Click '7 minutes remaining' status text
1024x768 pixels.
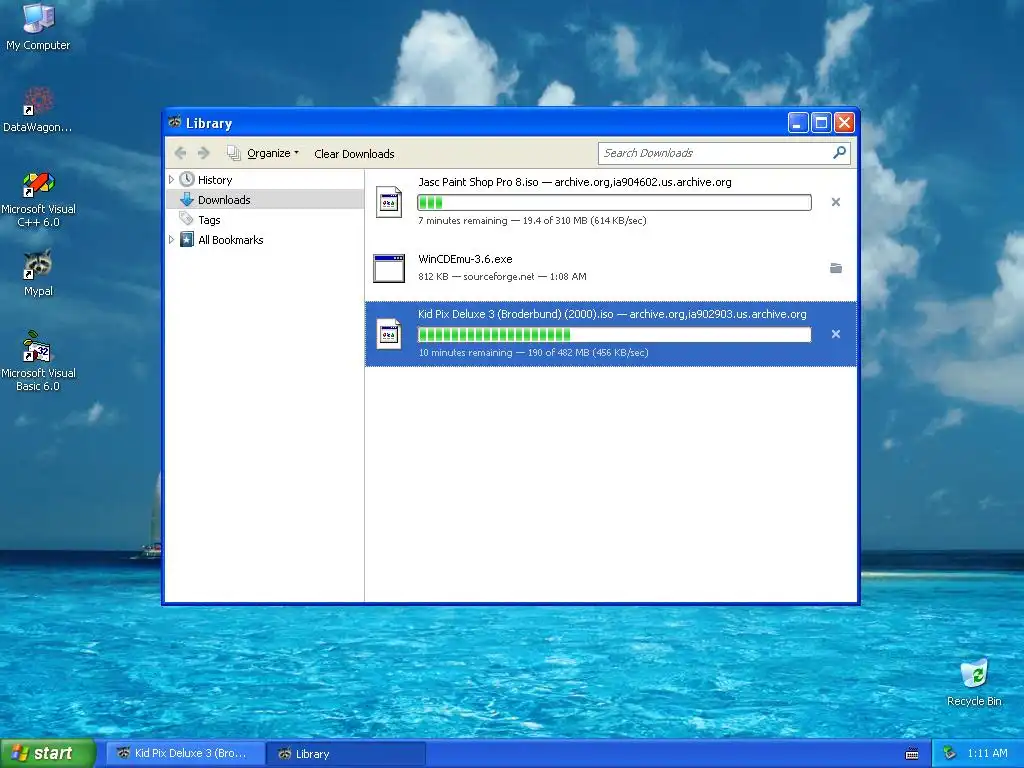(462, 221)
